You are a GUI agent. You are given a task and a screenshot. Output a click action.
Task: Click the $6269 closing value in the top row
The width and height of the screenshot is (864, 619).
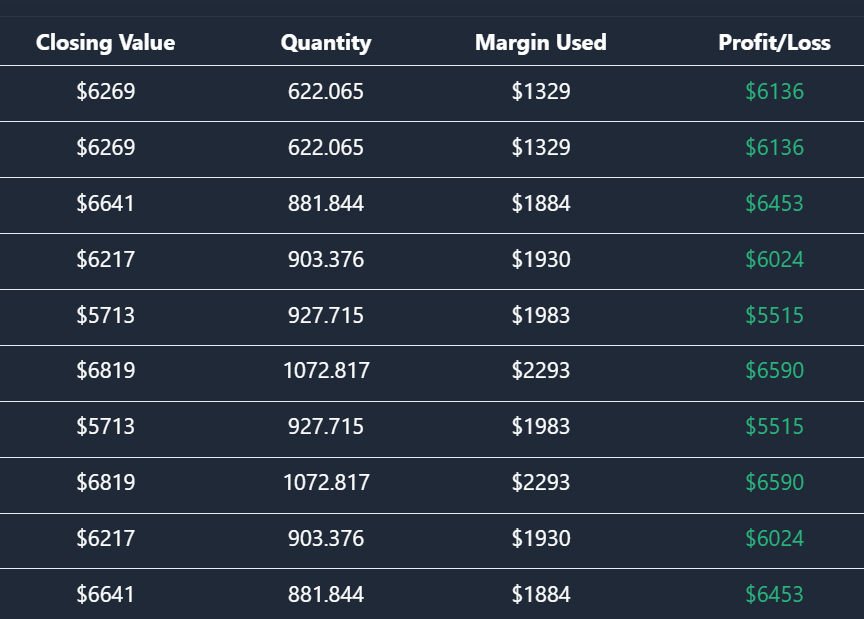click(x=105, y=92)
